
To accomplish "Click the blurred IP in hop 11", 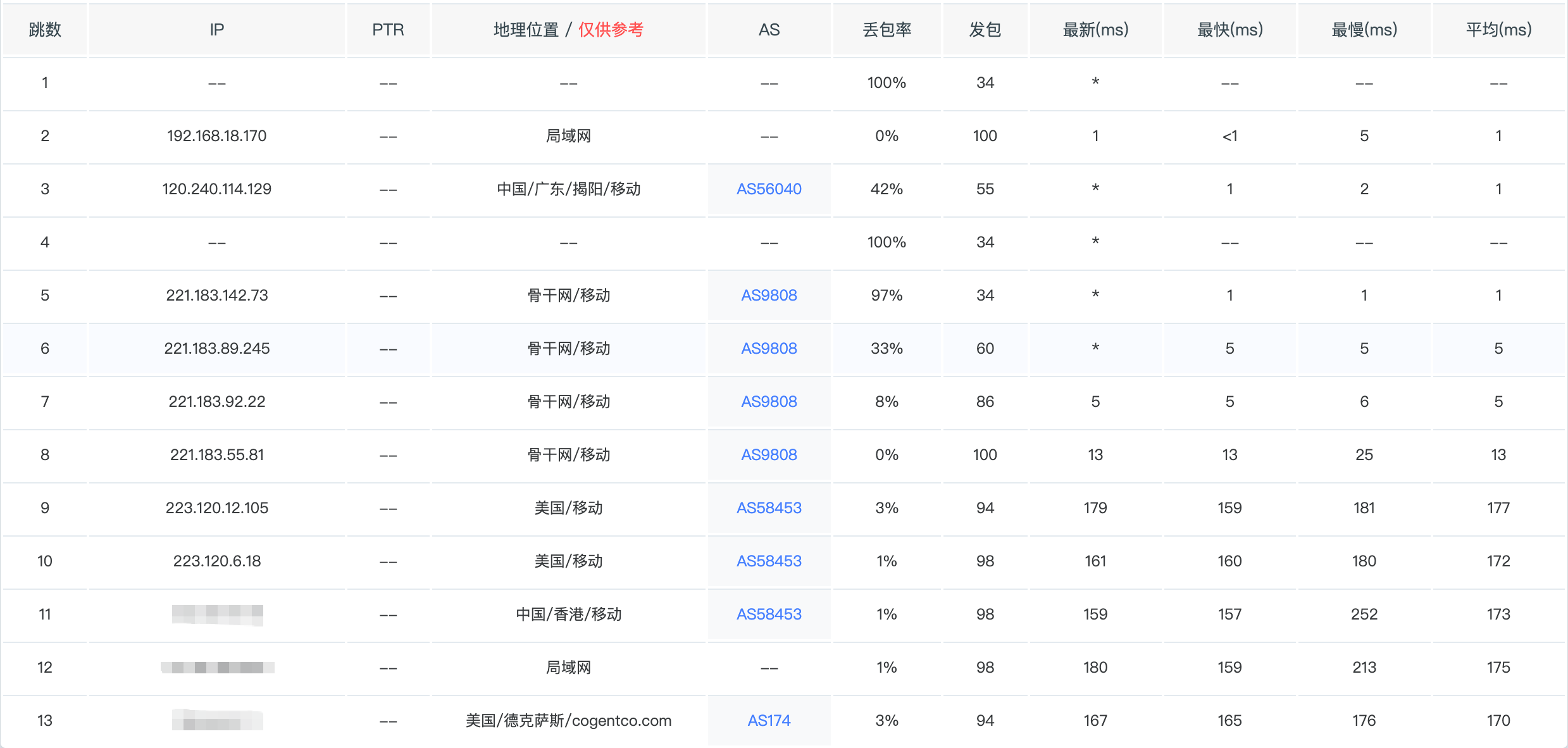I will click(x=217, y=614).
